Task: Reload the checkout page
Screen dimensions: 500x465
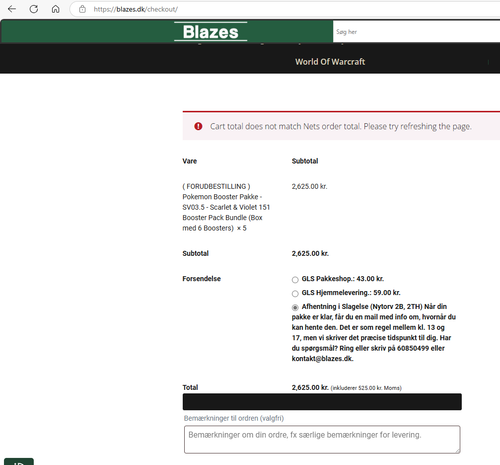Action: tap(33, 9)
